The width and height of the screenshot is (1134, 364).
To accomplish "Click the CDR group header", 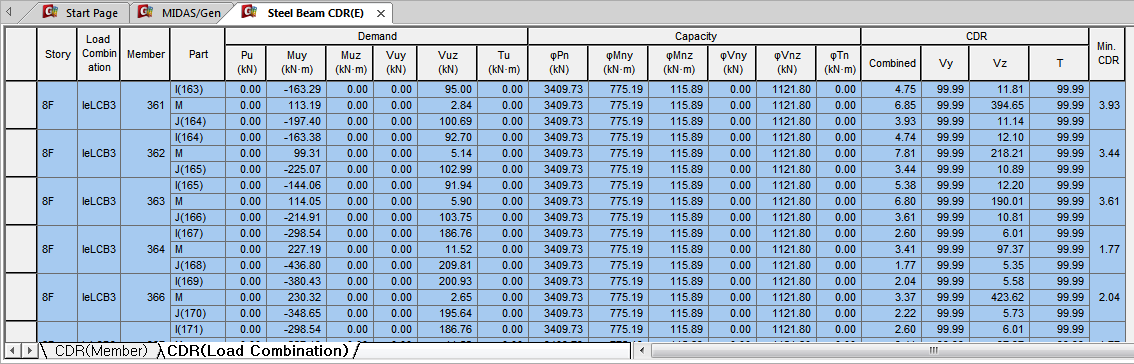I will pos(975,36).
